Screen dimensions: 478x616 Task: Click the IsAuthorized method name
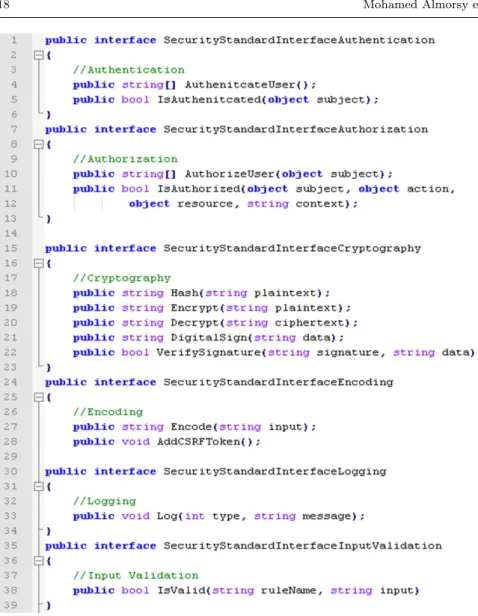pos(199,189)
